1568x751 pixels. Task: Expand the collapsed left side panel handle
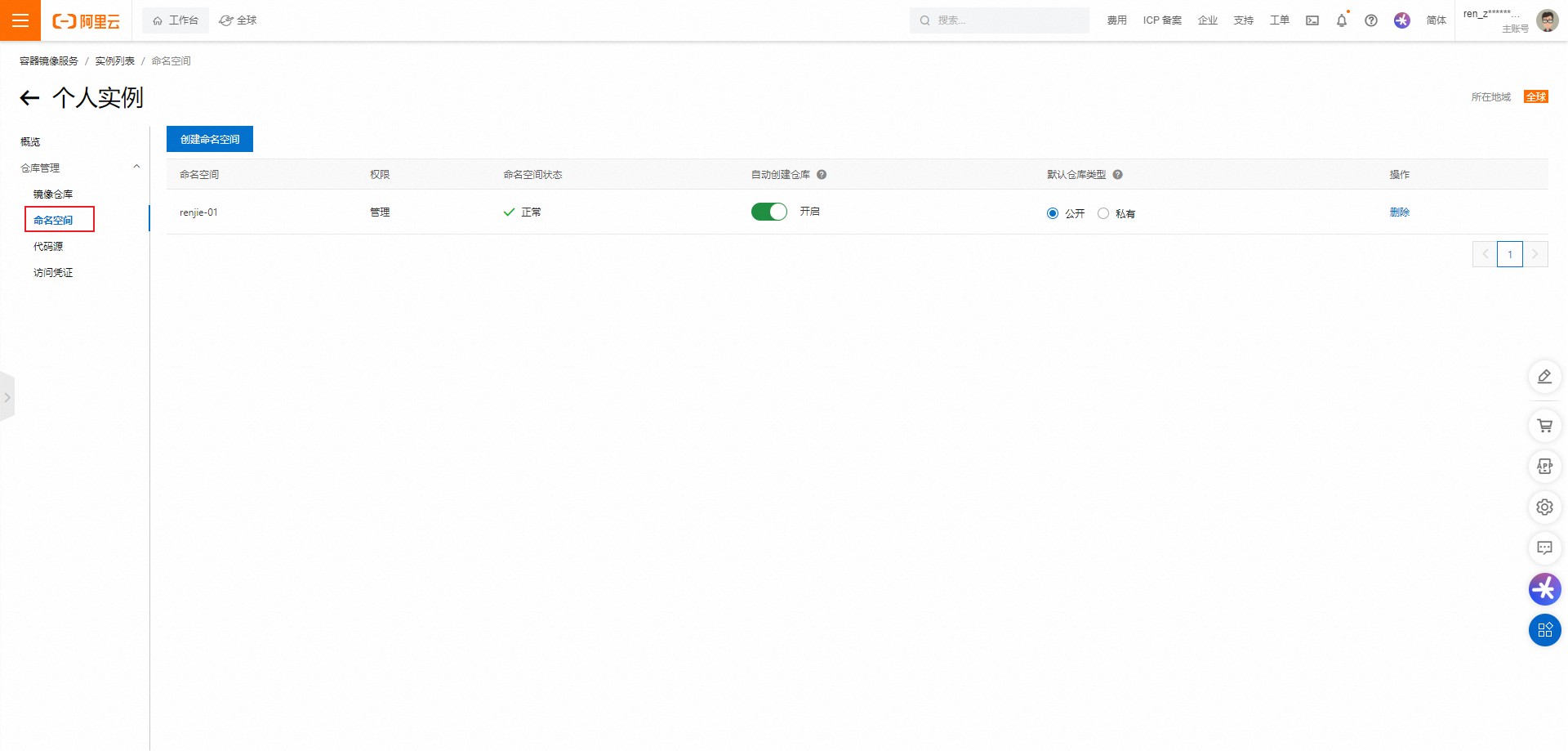coord(7,397)
